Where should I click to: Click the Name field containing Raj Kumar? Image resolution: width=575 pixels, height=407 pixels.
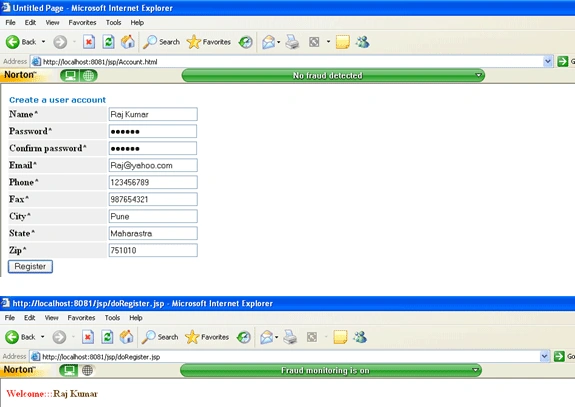click(x=153, y=114)
